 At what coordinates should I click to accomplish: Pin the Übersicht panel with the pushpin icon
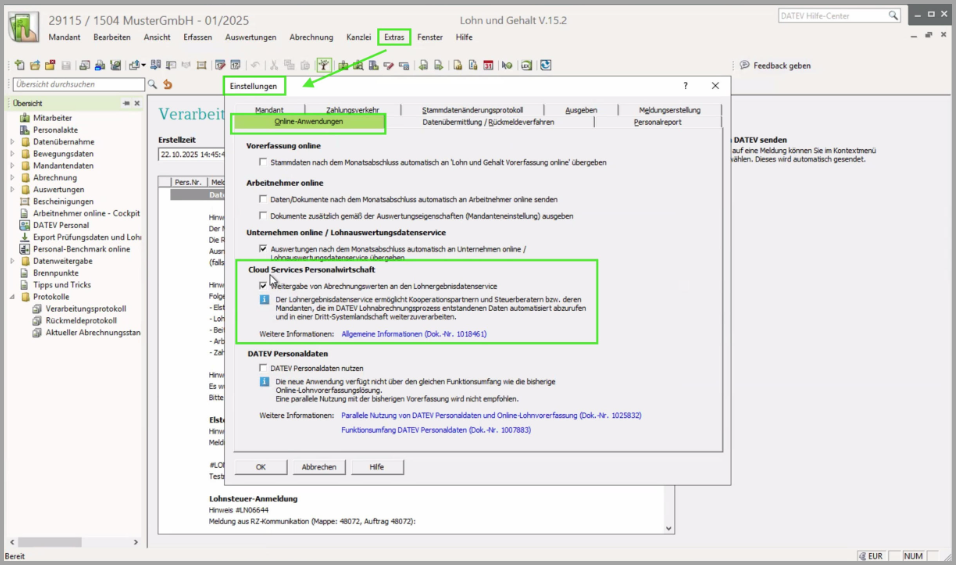125,103
